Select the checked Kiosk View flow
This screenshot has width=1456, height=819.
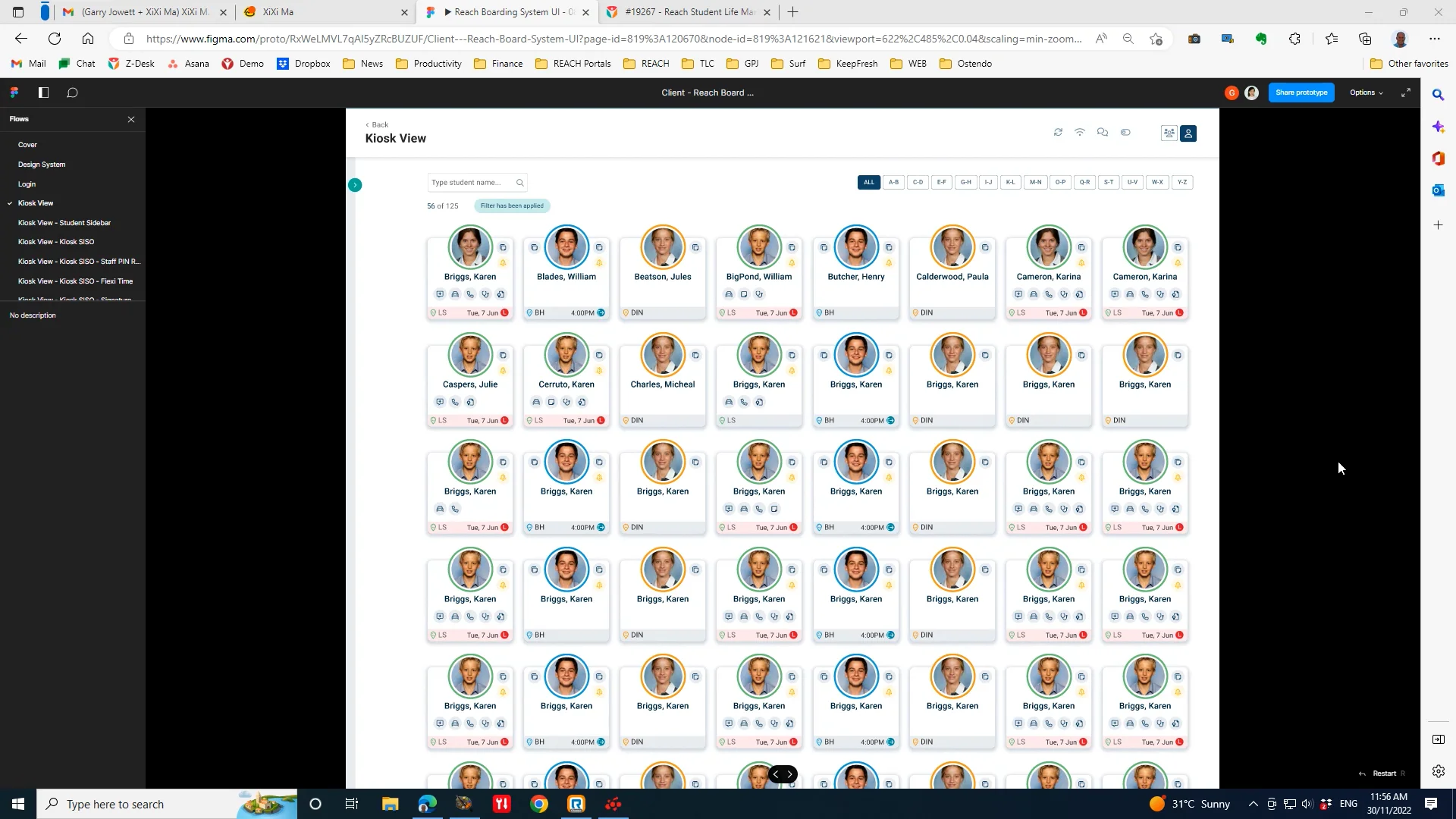(36, 202)
